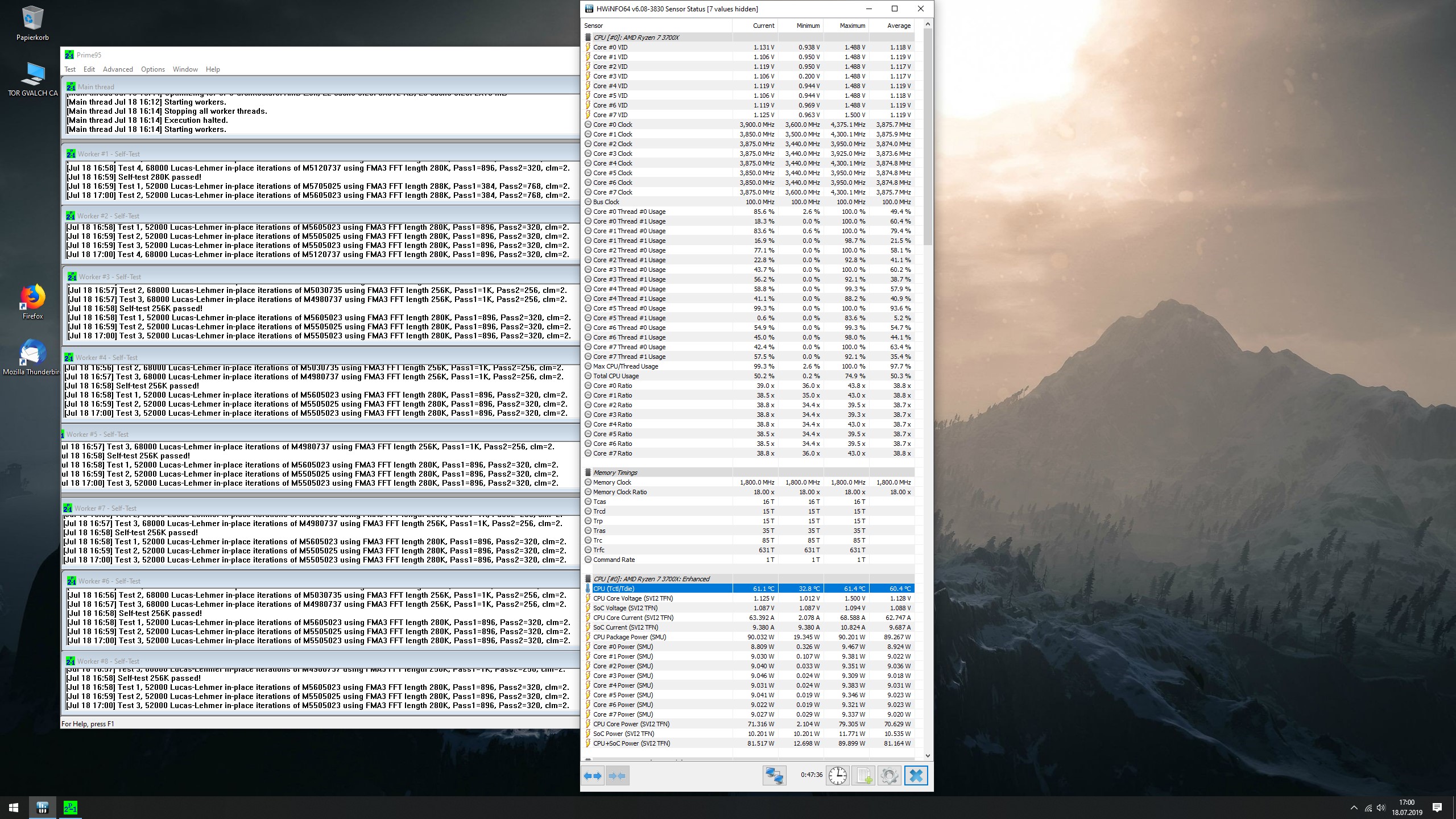1456x819 pixels.
Task: Select the CPU (Tctl/Tdie) sensor row
Action: (660, 589)
